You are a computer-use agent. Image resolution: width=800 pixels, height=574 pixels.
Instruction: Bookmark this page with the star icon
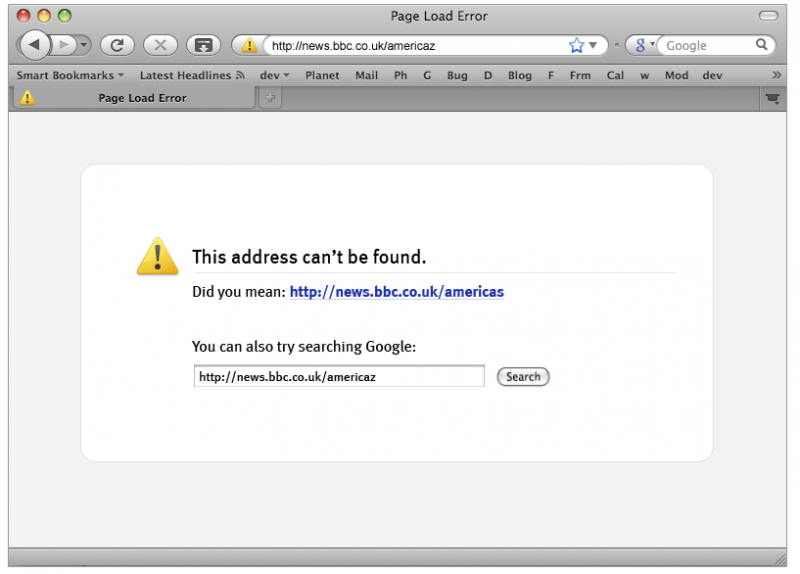pos(577,45)
